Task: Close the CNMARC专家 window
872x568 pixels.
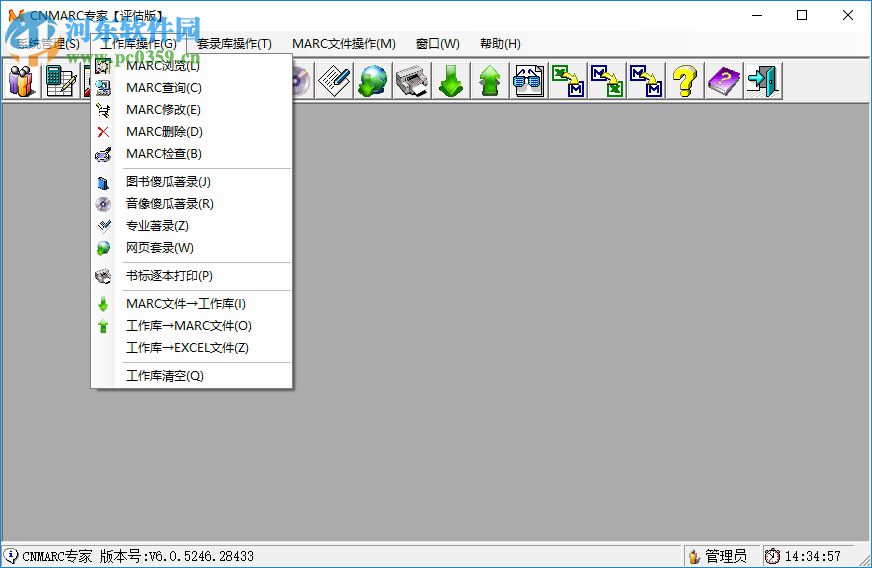Action: (848, 15)
